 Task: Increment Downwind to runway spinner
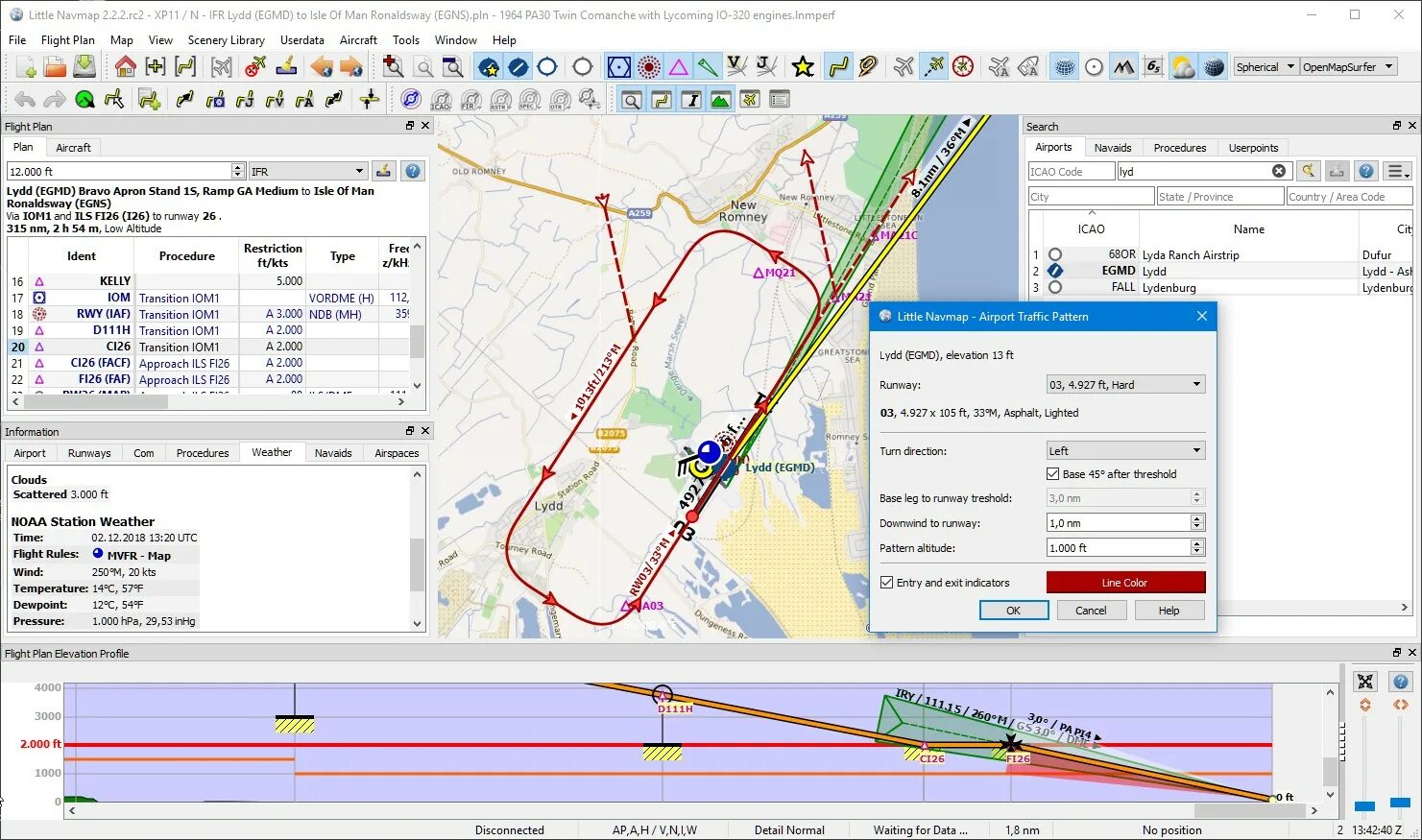click(1196, 518)
